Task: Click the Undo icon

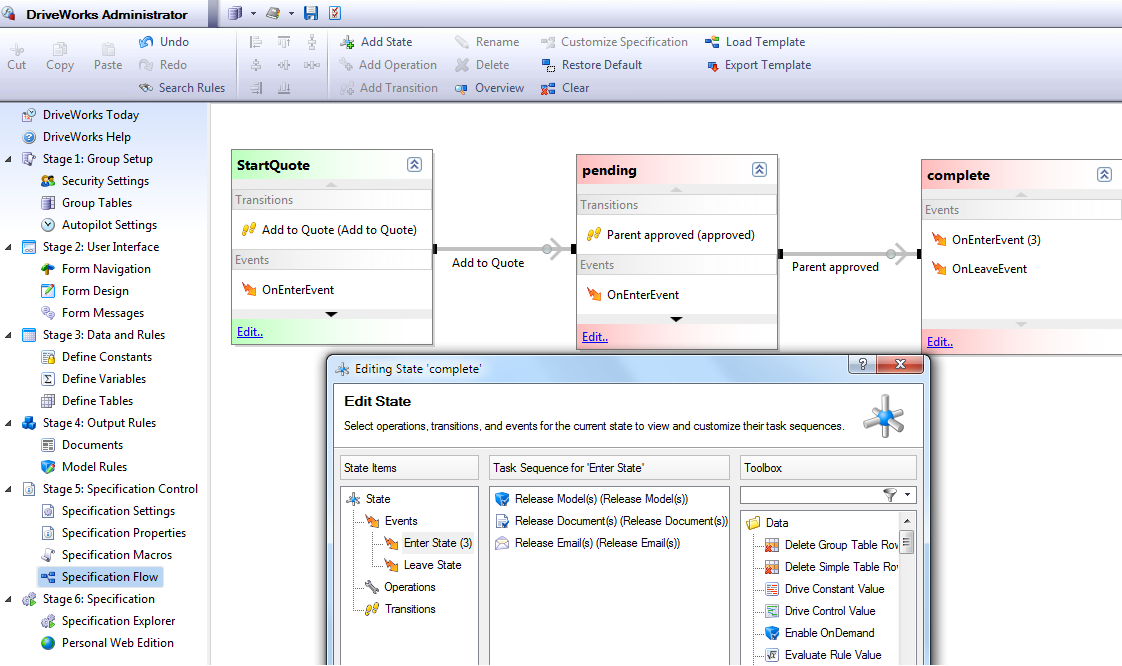Action: coord(146,42)
